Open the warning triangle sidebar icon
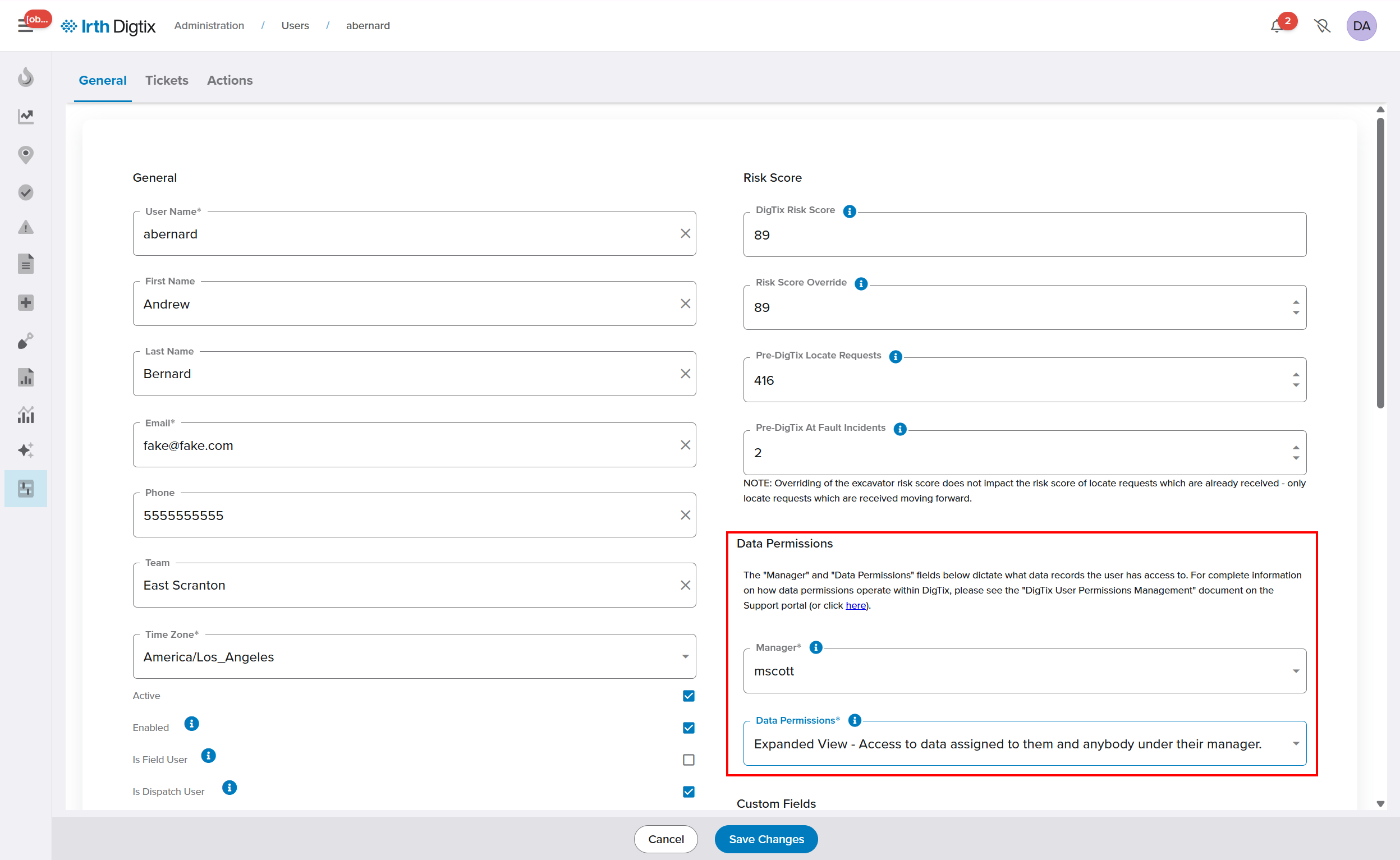The height and width of the screenshot is (860, 1400). point(26,228)
